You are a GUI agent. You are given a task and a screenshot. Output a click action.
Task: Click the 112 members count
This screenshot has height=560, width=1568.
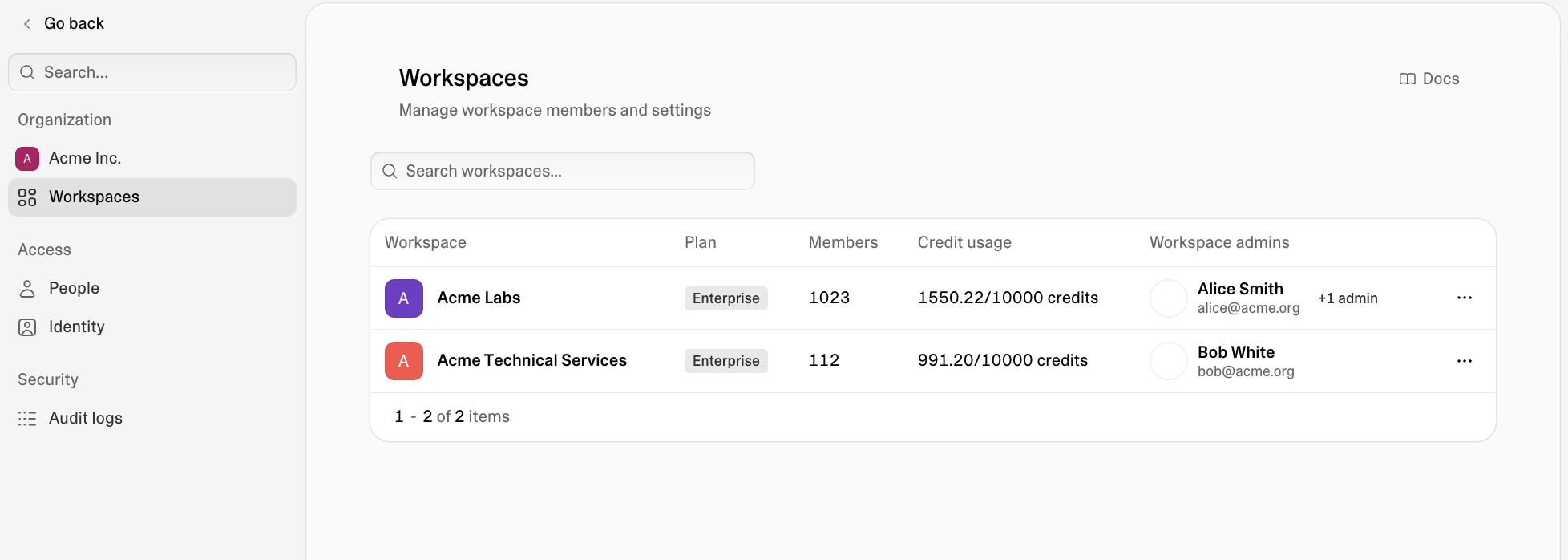tap(824, 360)
